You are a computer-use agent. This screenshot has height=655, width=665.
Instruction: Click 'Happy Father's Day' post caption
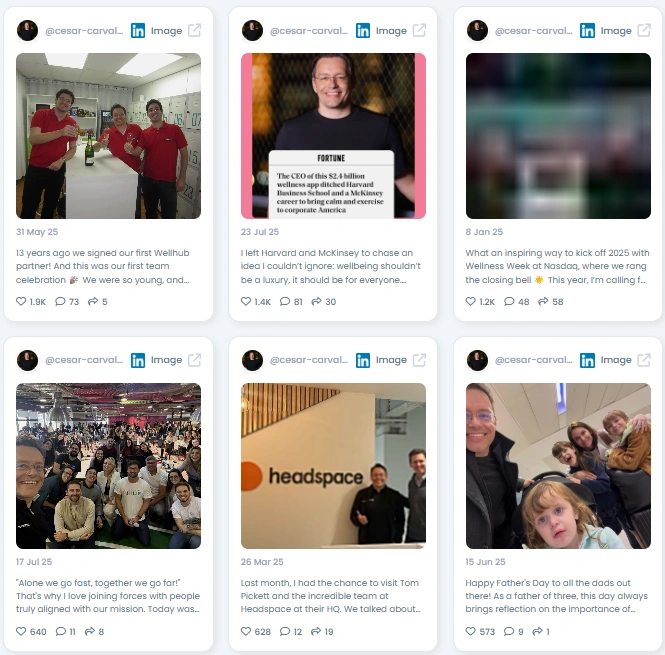point(556,596)
